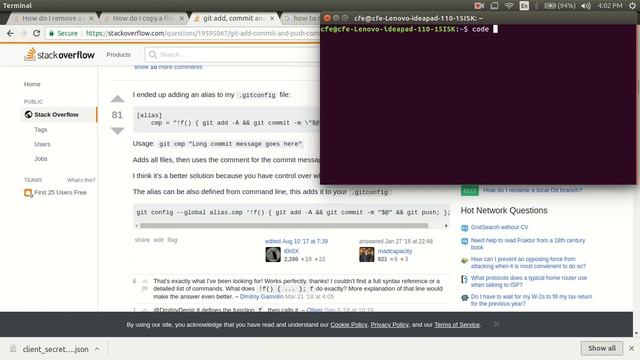This screenshot has width=640, height=360.
Task: Dismiss the cookie policy banner
Action: tap(496, 324)
